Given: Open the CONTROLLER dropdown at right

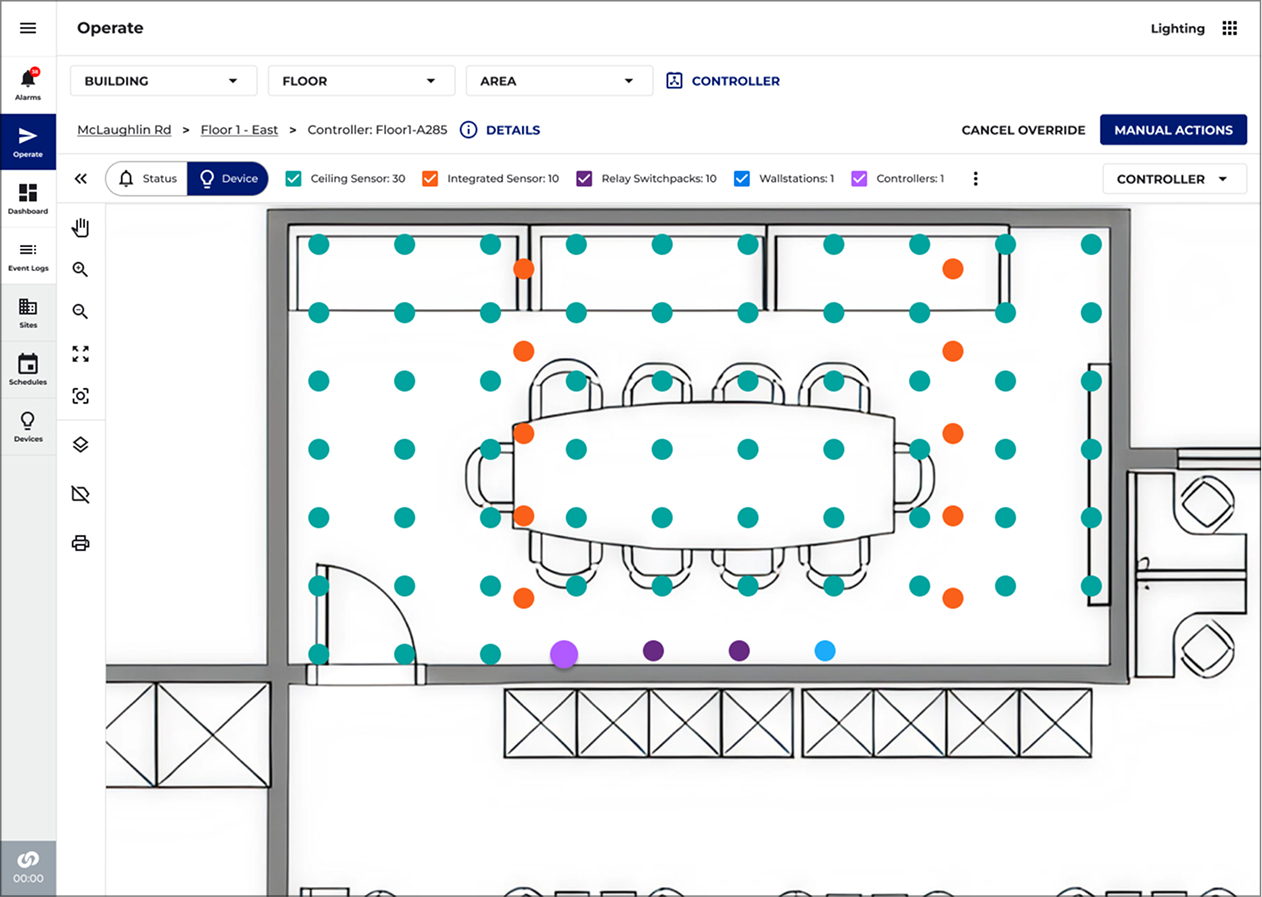Looking at the screenshot, I should tap(1174, 179).
